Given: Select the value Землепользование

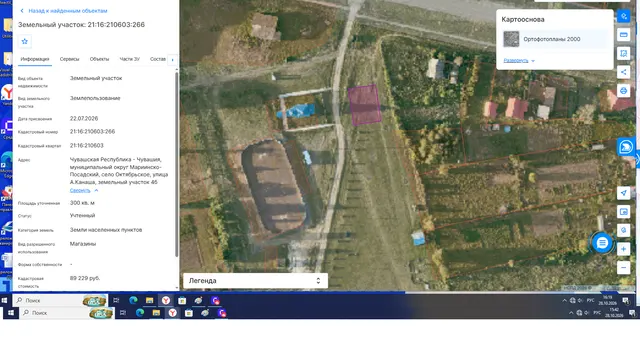Looking at the screenshot, I should tap(95, 98).
